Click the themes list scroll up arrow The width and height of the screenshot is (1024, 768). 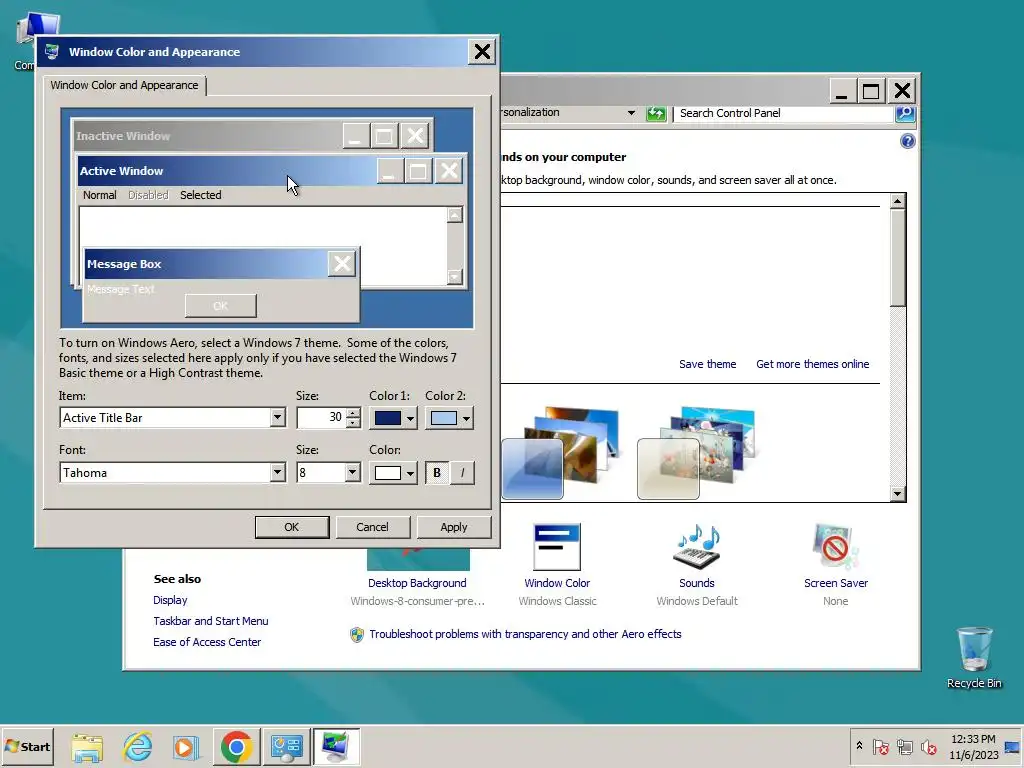(x=898, y=201)
